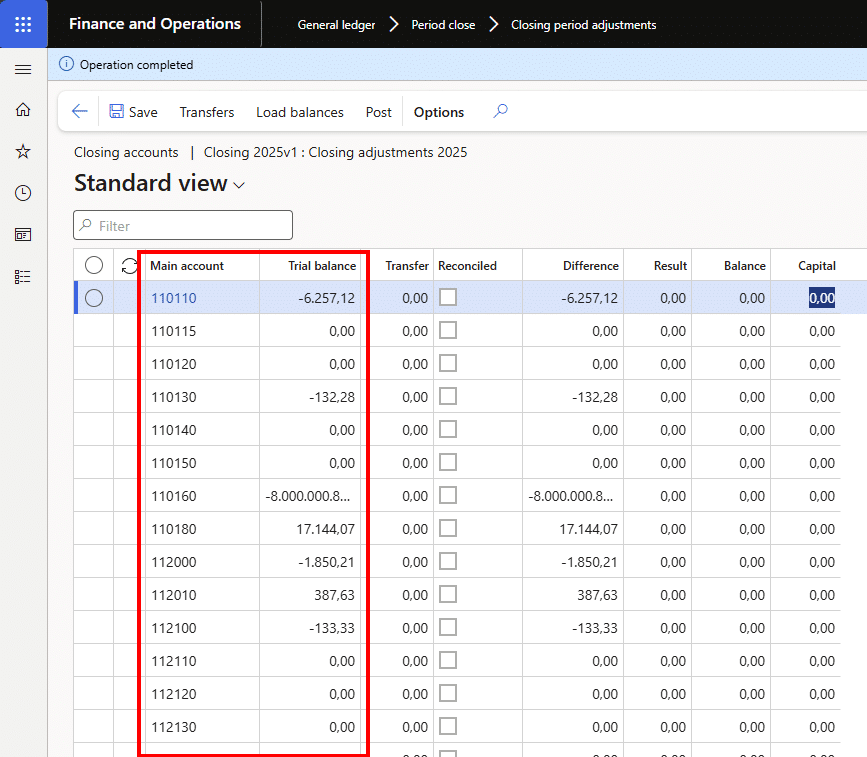Image resolution: width=867 pixels, height=757 pixels.
Task: Go to Home in sidebar
Action: coord(23,109)
